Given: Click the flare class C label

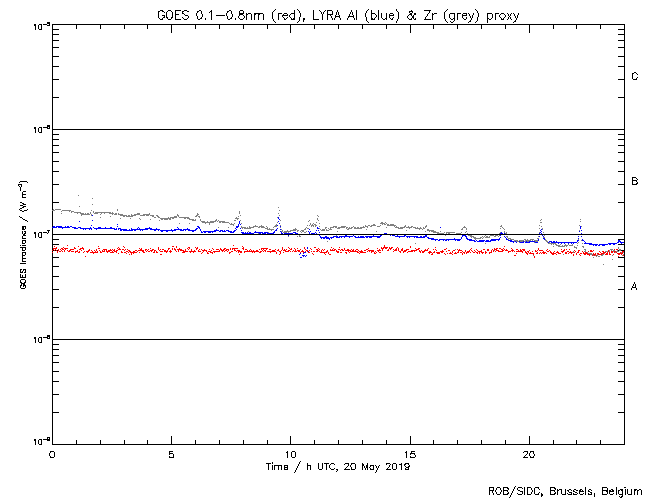Looking at the screenshot, I should [x=635, y=77].
